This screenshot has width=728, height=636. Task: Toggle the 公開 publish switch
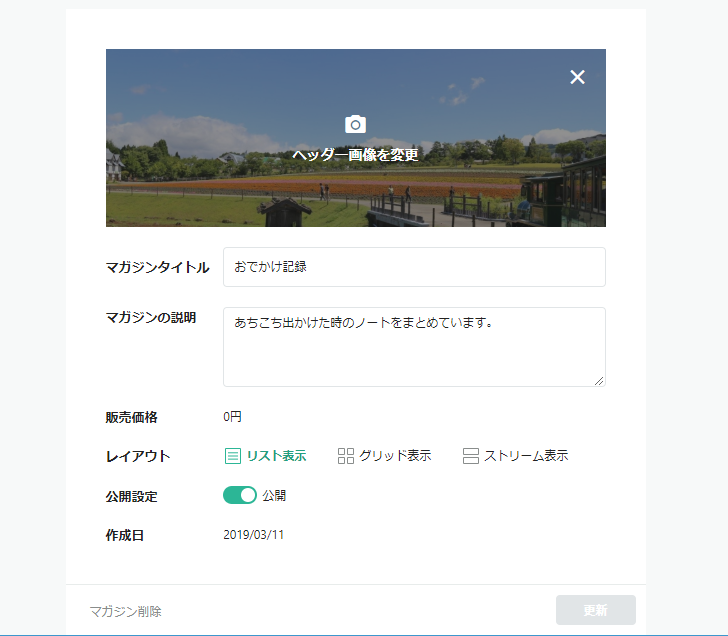240,495
